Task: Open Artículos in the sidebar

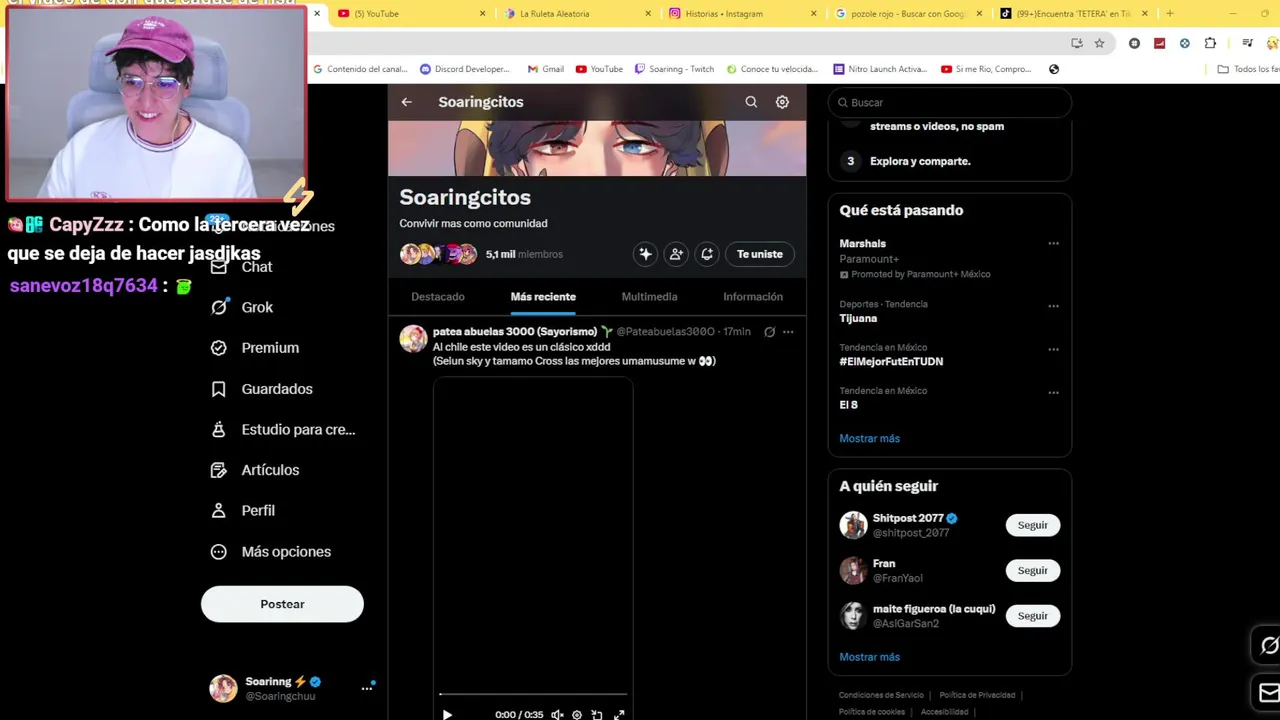Action: [x=255, y=470]
